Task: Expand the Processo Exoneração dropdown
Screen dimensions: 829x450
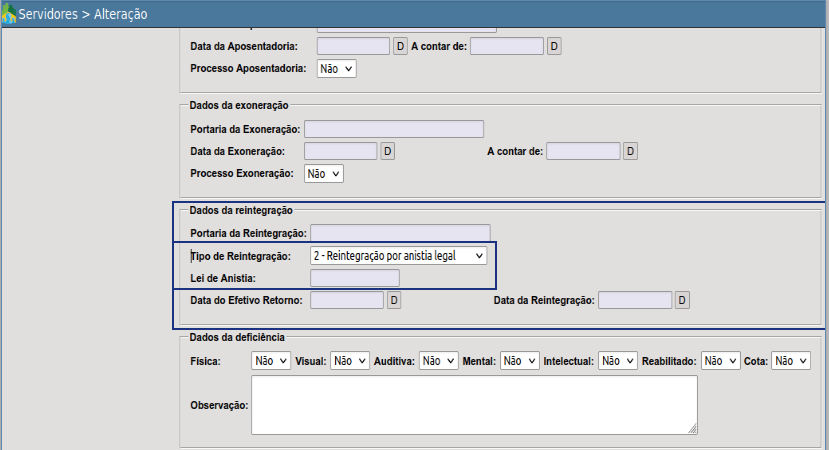Action: (324, 173)
